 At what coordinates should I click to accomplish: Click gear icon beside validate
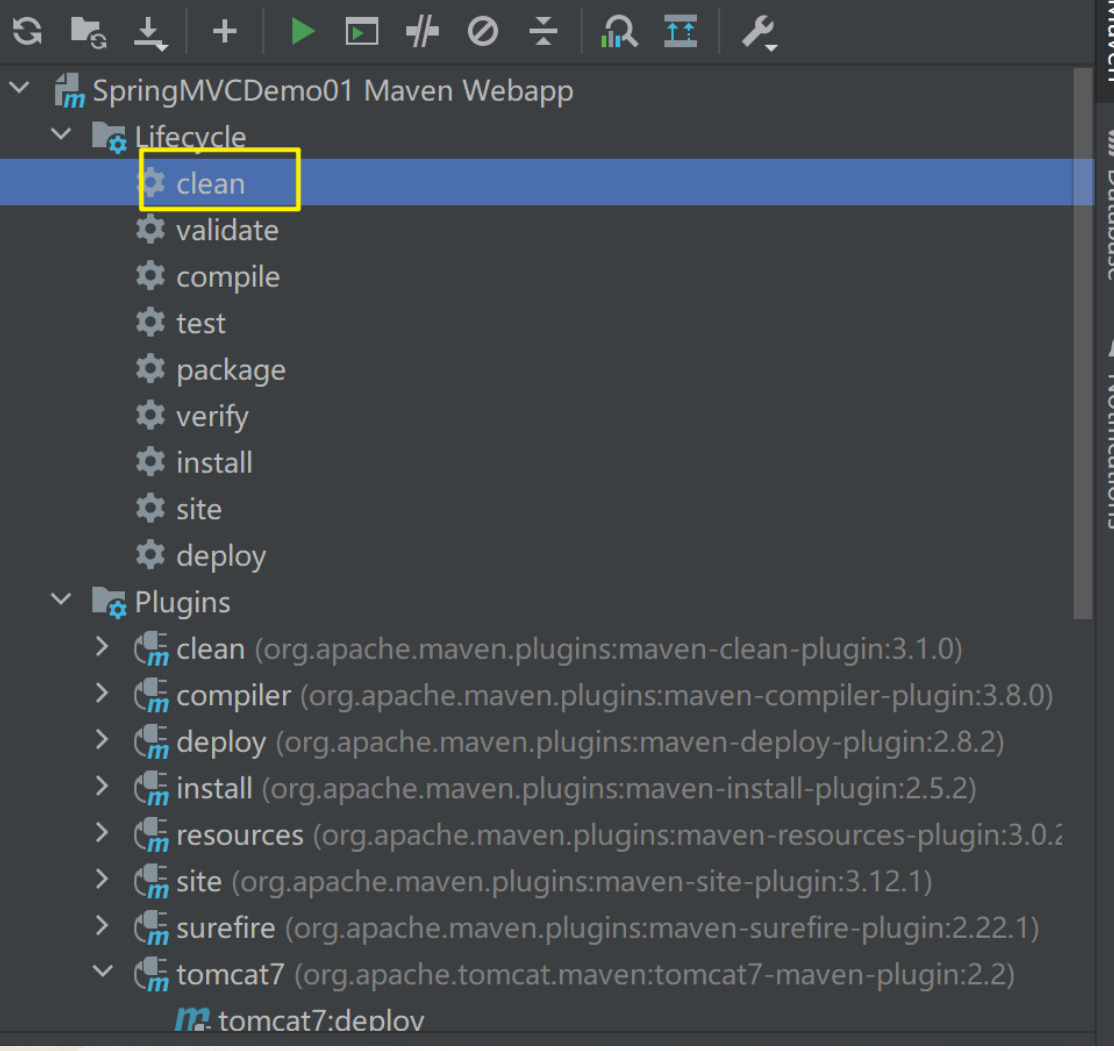[x=150, y=230]
